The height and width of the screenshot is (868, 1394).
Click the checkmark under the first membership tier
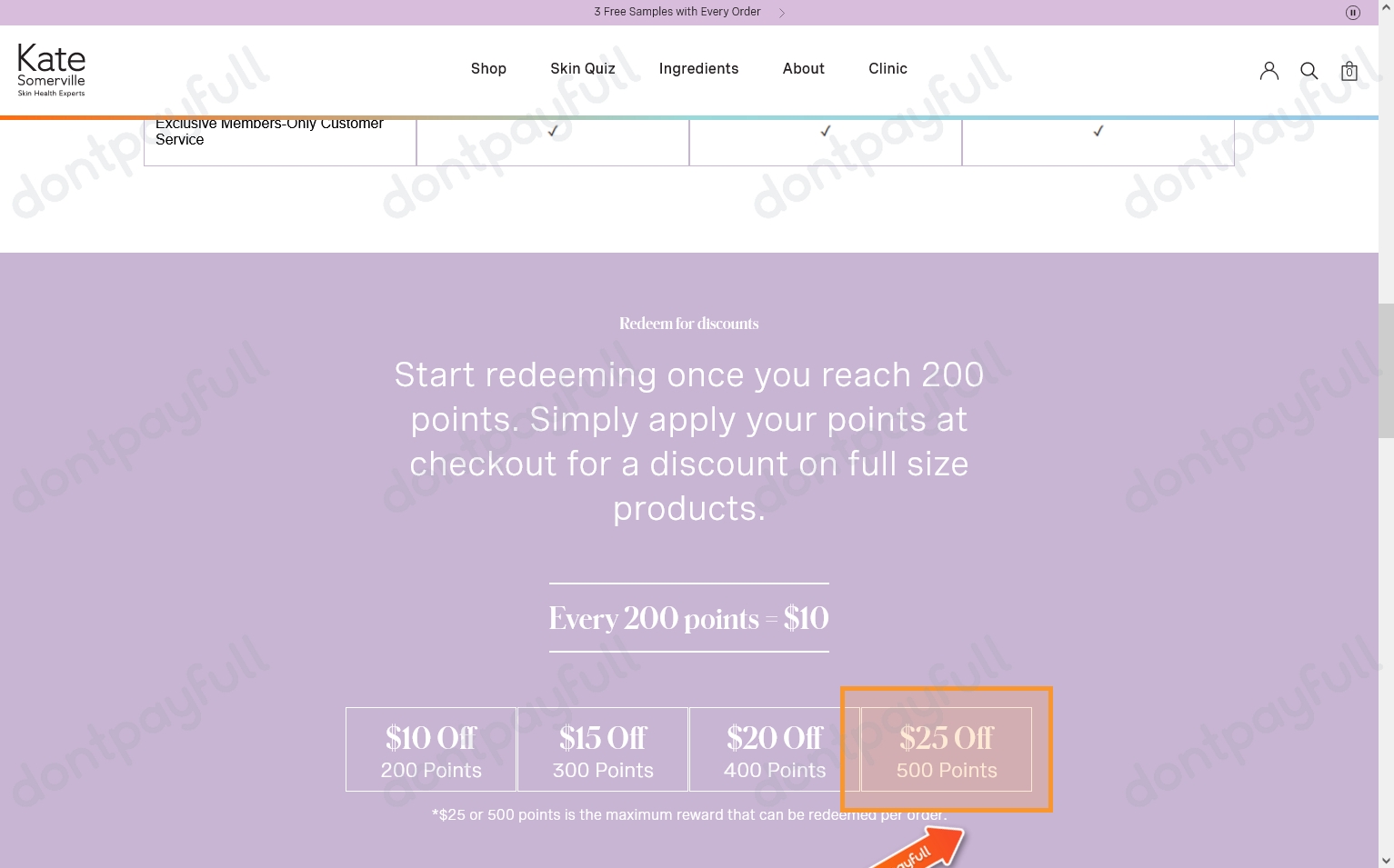pos(553,131)
